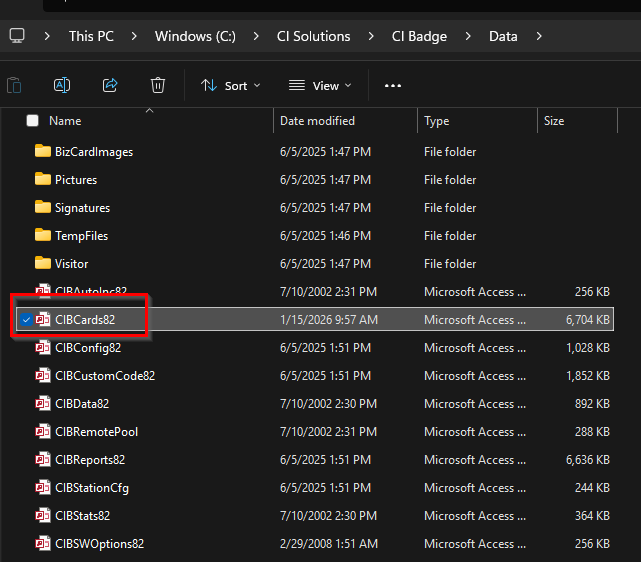Select the file name CIBRemotePool
641x562 pixels.
[x=96, y=432]
